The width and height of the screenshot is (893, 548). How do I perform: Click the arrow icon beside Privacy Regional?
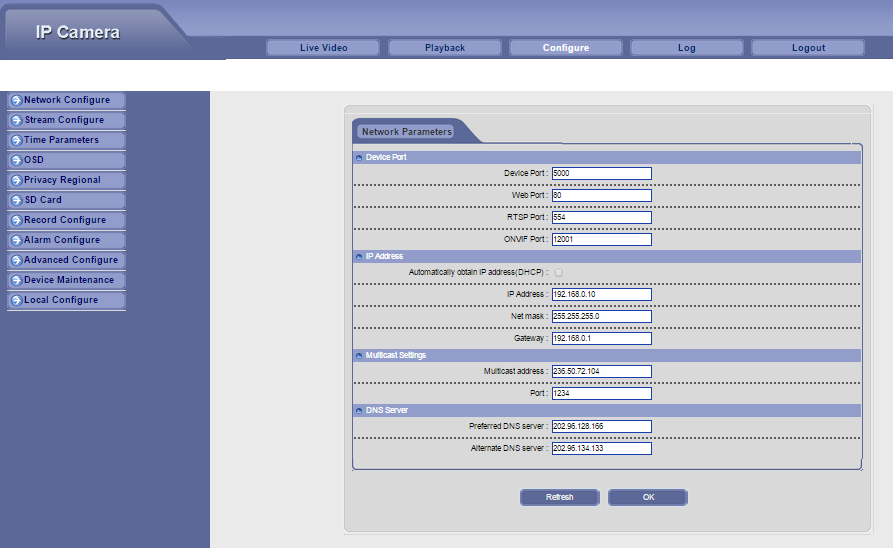coord(17,181)
